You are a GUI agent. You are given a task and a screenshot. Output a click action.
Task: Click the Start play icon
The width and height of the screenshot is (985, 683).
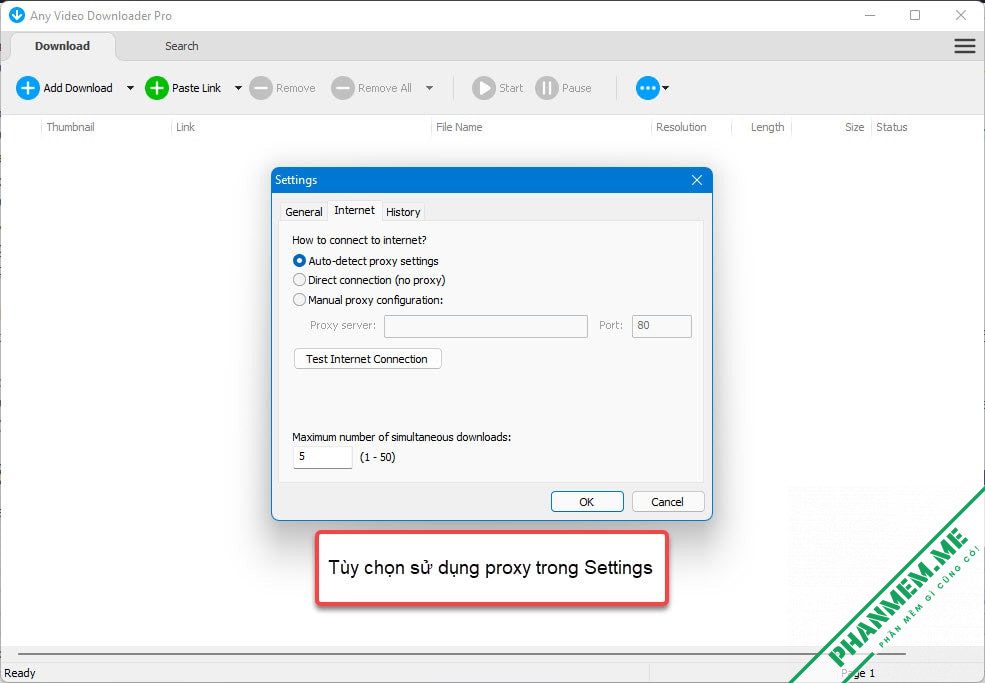point(484,88)
